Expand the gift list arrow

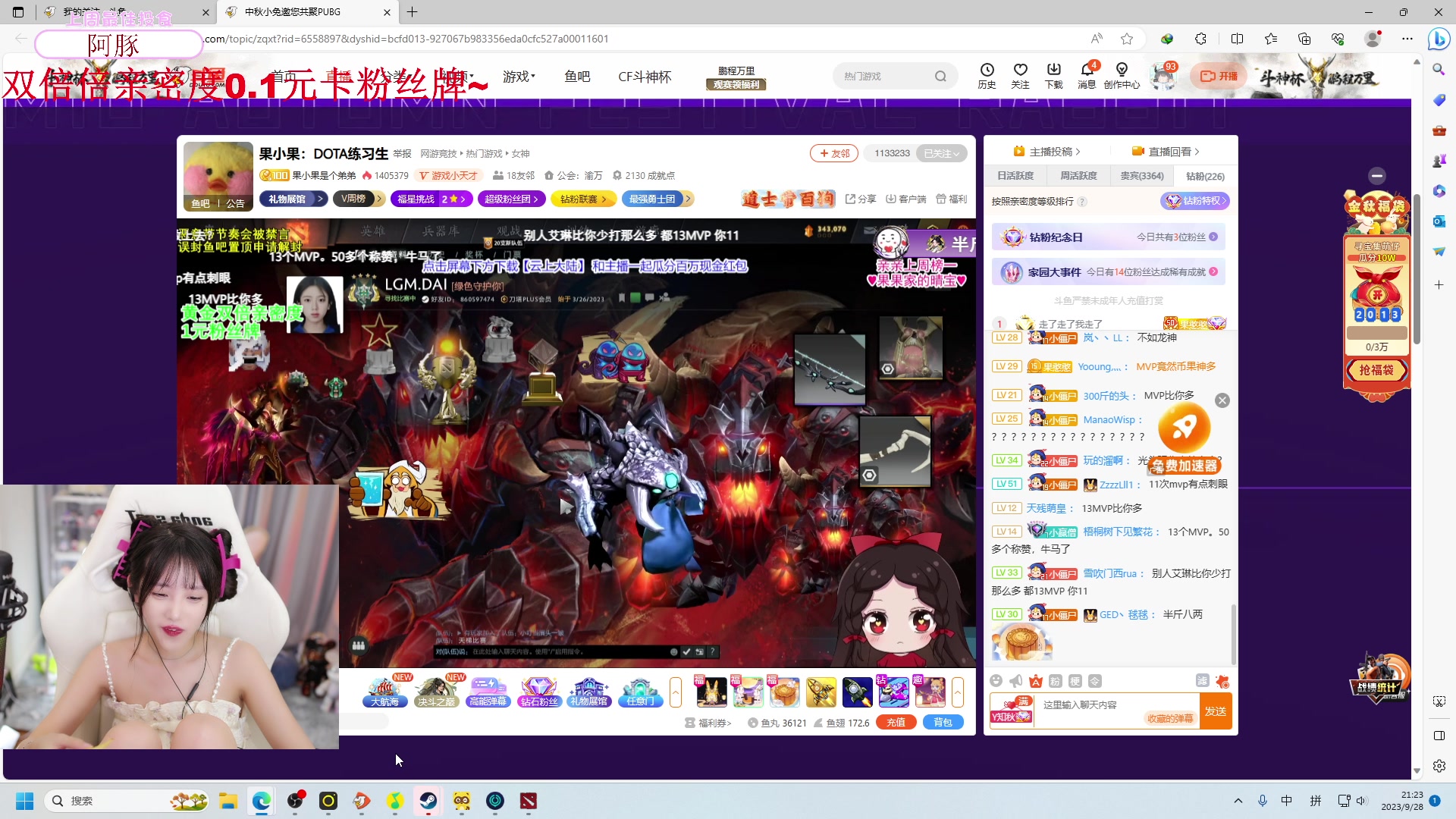click(958, 692)
